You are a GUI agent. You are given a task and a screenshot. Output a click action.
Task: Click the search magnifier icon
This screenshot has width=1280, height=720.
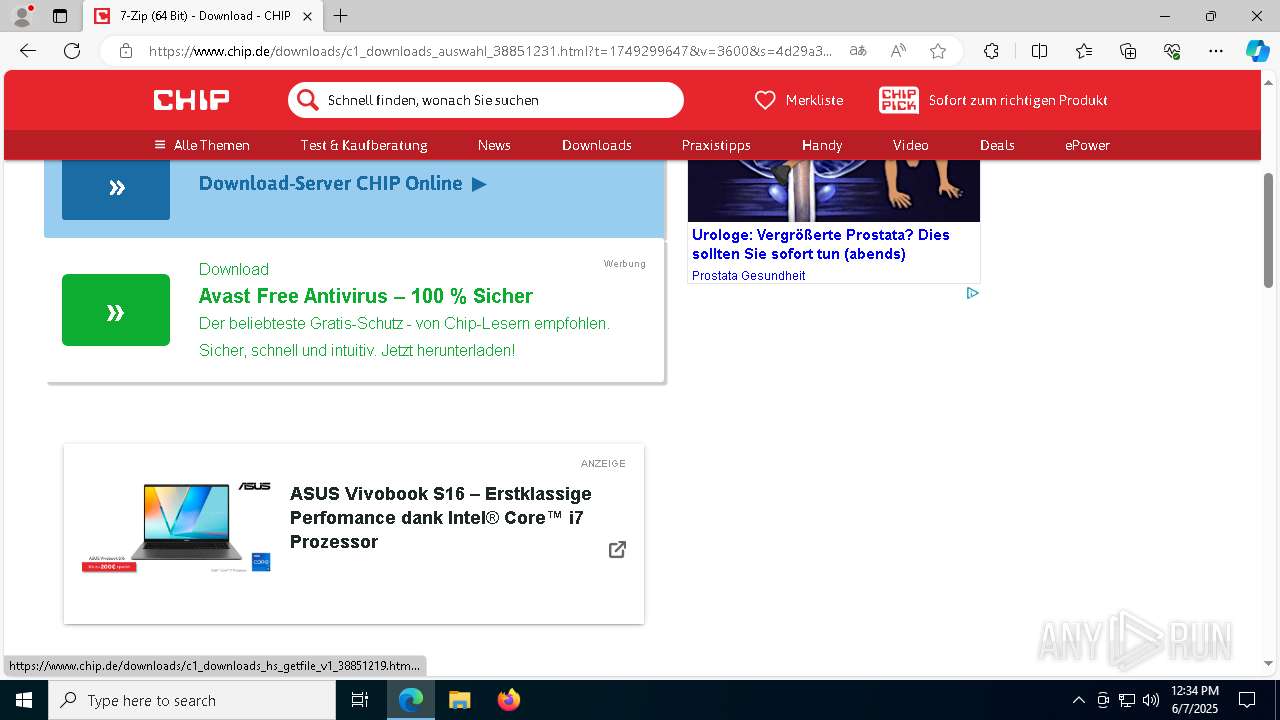coord(307,100)
